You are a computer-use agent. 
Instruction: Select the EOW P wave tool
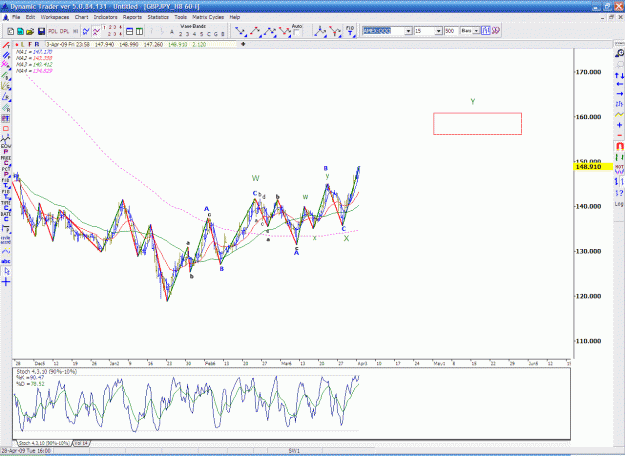coord(6,149)
